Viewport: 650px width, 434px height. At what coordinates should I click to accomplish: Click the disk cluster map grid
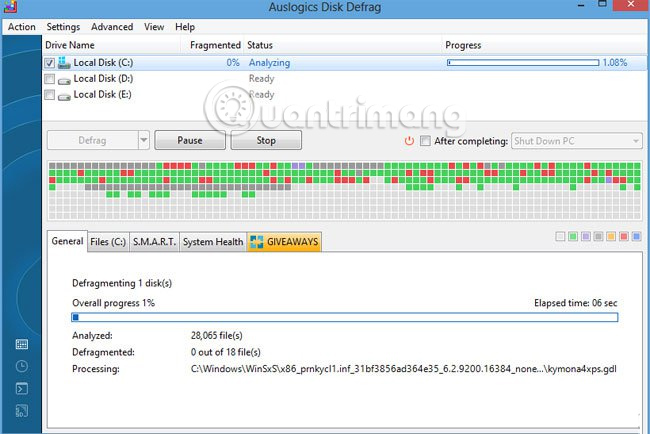345,191
